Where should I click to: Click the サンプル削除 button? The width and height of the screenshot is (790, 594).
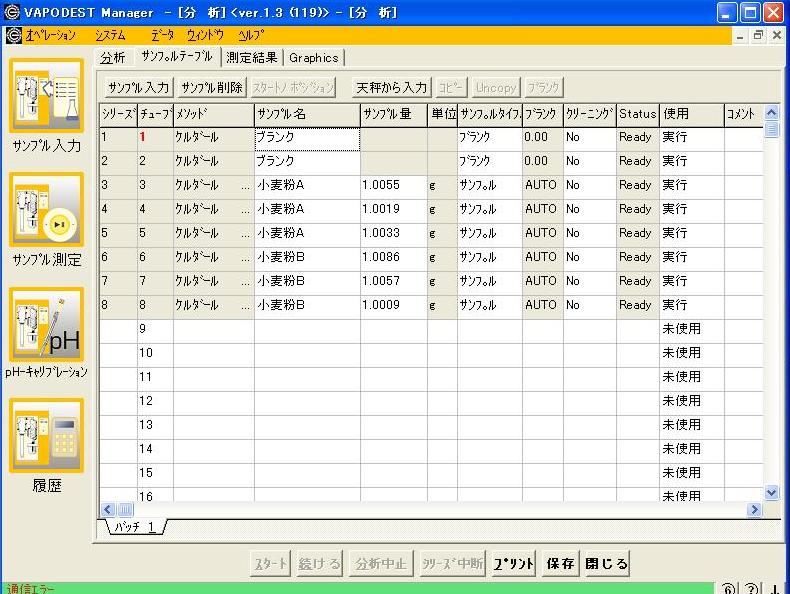212,88
